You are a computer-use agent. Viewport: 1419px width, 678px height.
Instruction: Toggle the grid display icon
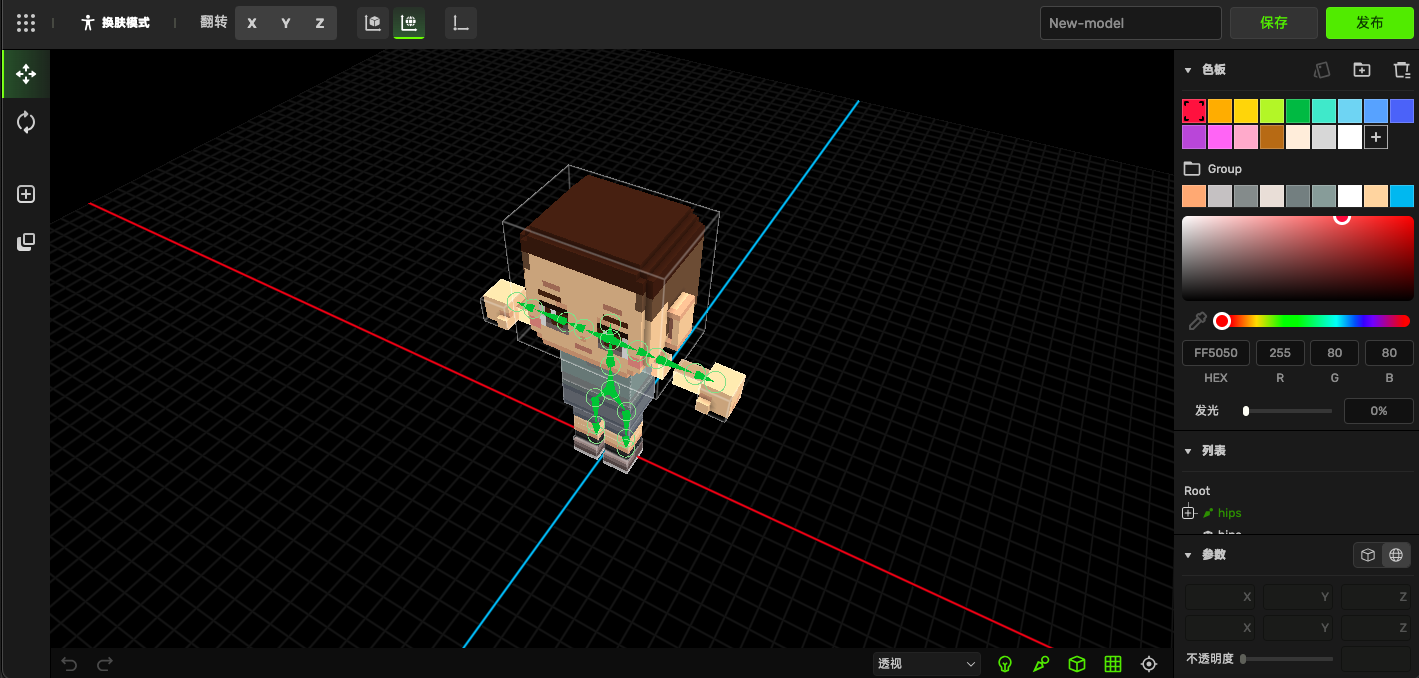1113,664
